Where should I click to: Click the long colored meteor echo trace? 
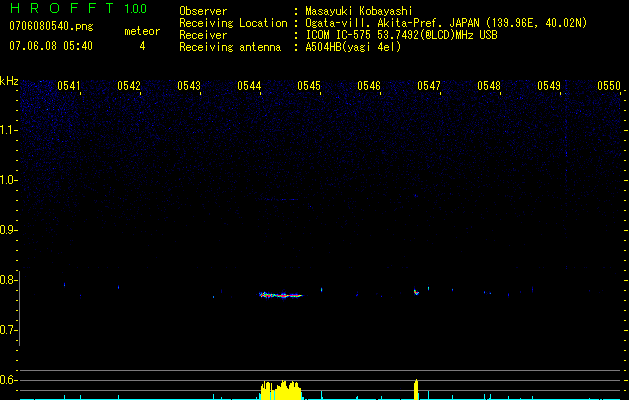281,295
